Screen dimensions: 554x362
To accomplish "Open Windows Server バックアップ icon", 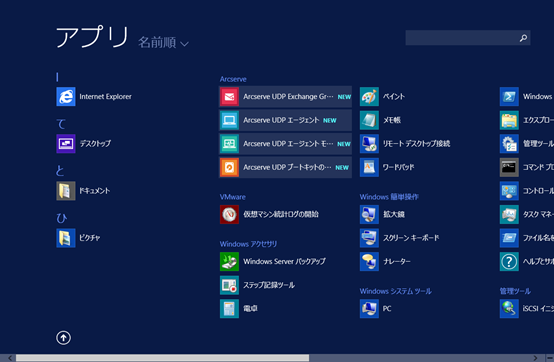I will [x=229, y=261].
